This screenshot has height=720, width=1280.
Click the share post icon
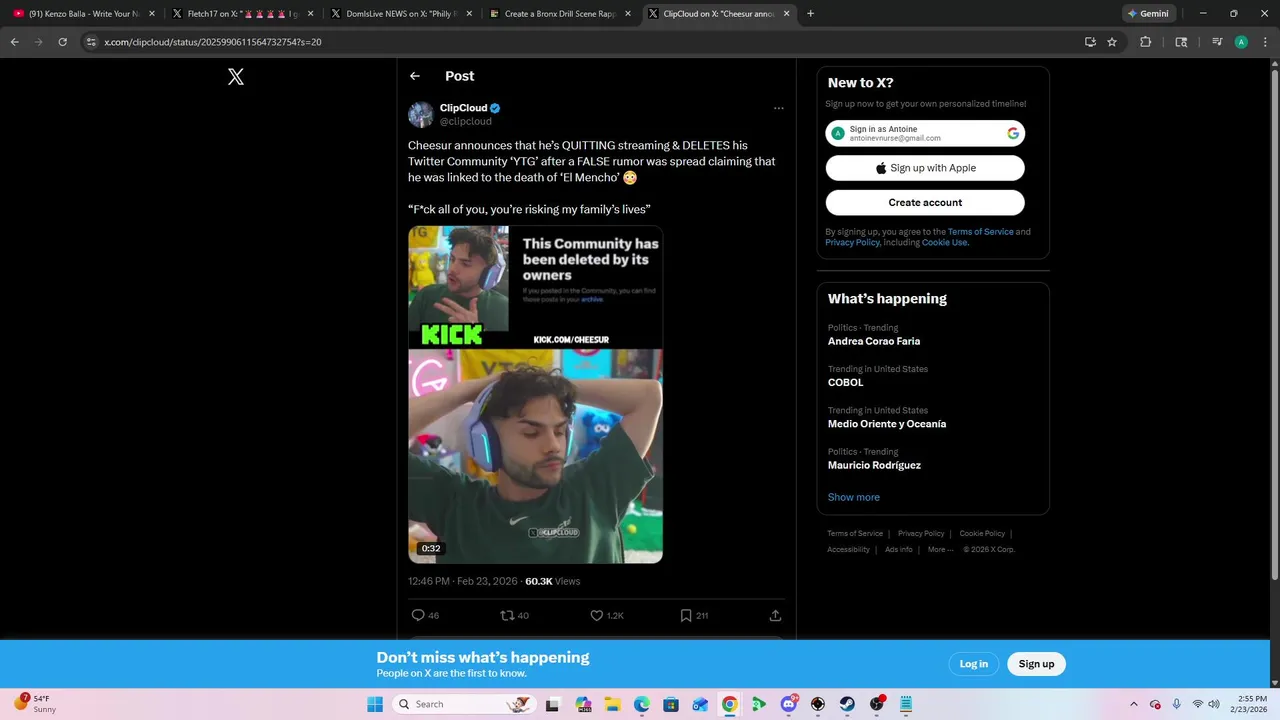[x=775, y=615]
